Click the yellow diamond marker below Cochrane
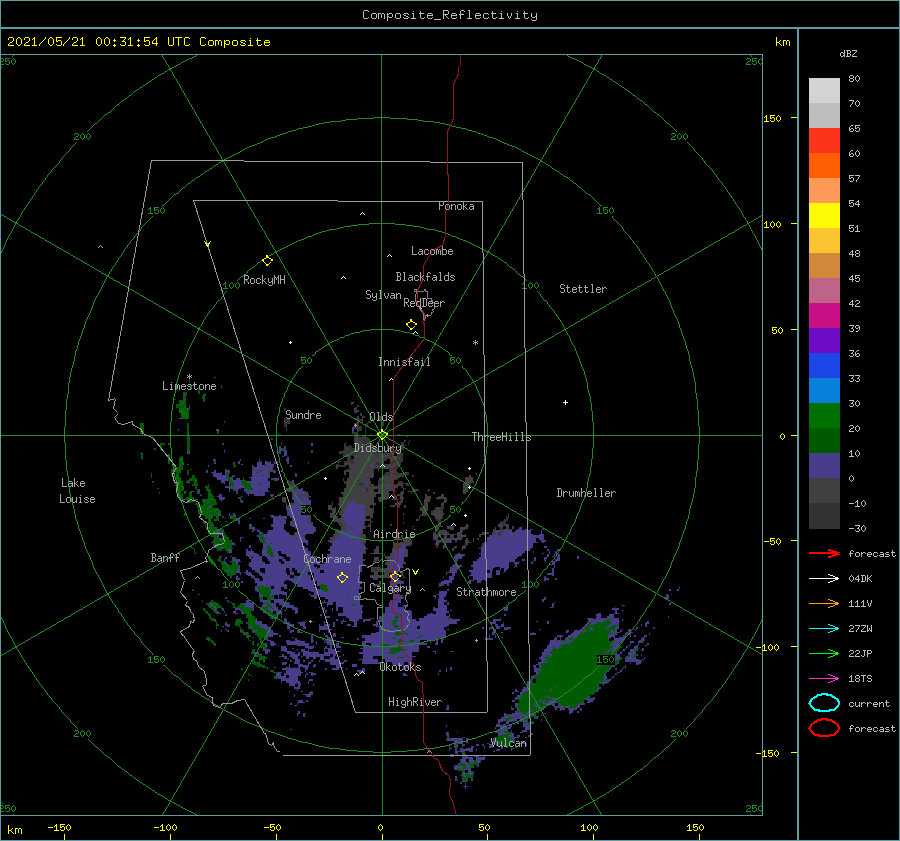 point(342,578)
